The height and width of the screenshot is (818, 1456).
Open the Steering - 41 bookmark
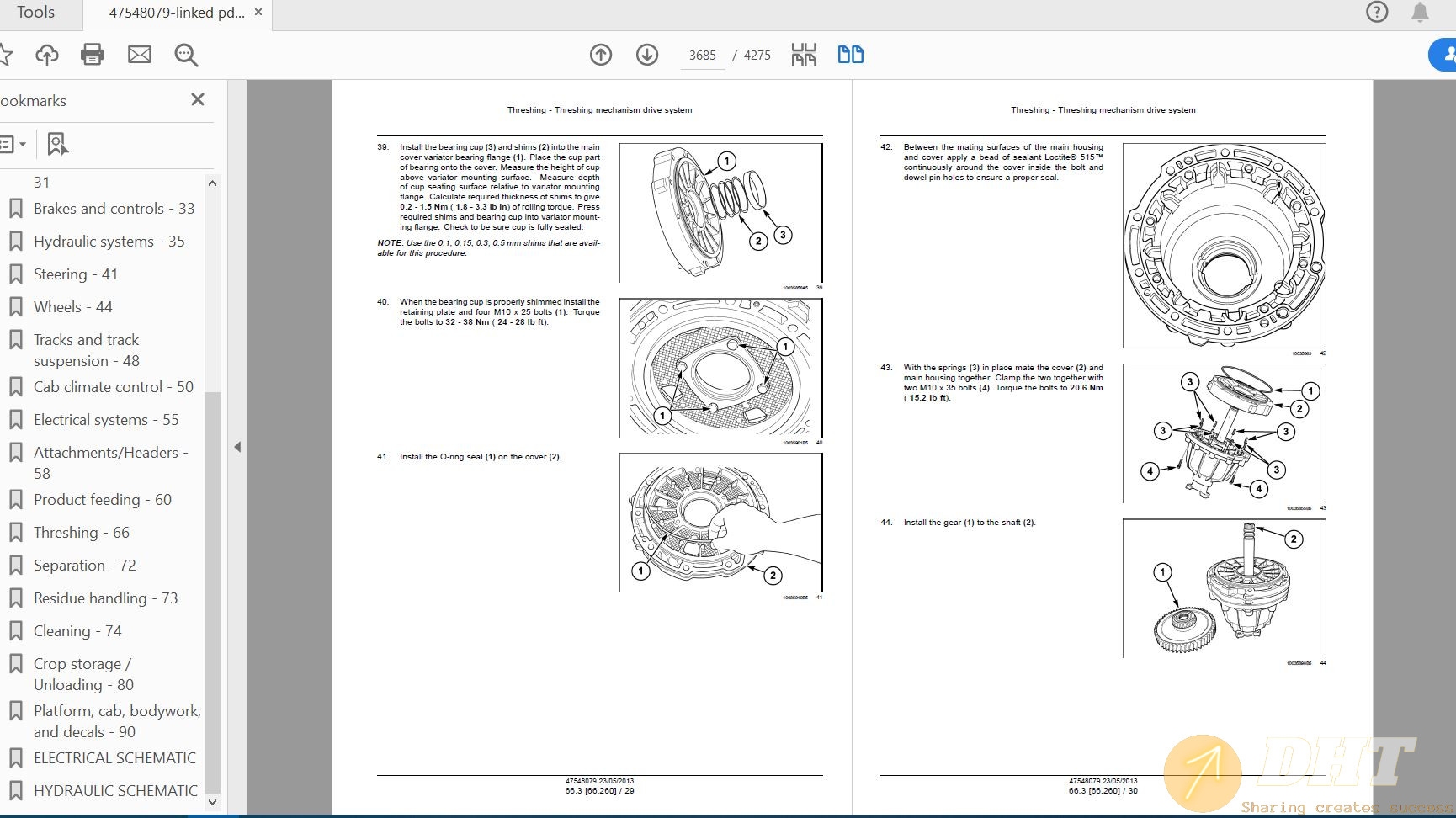(76, 274)
